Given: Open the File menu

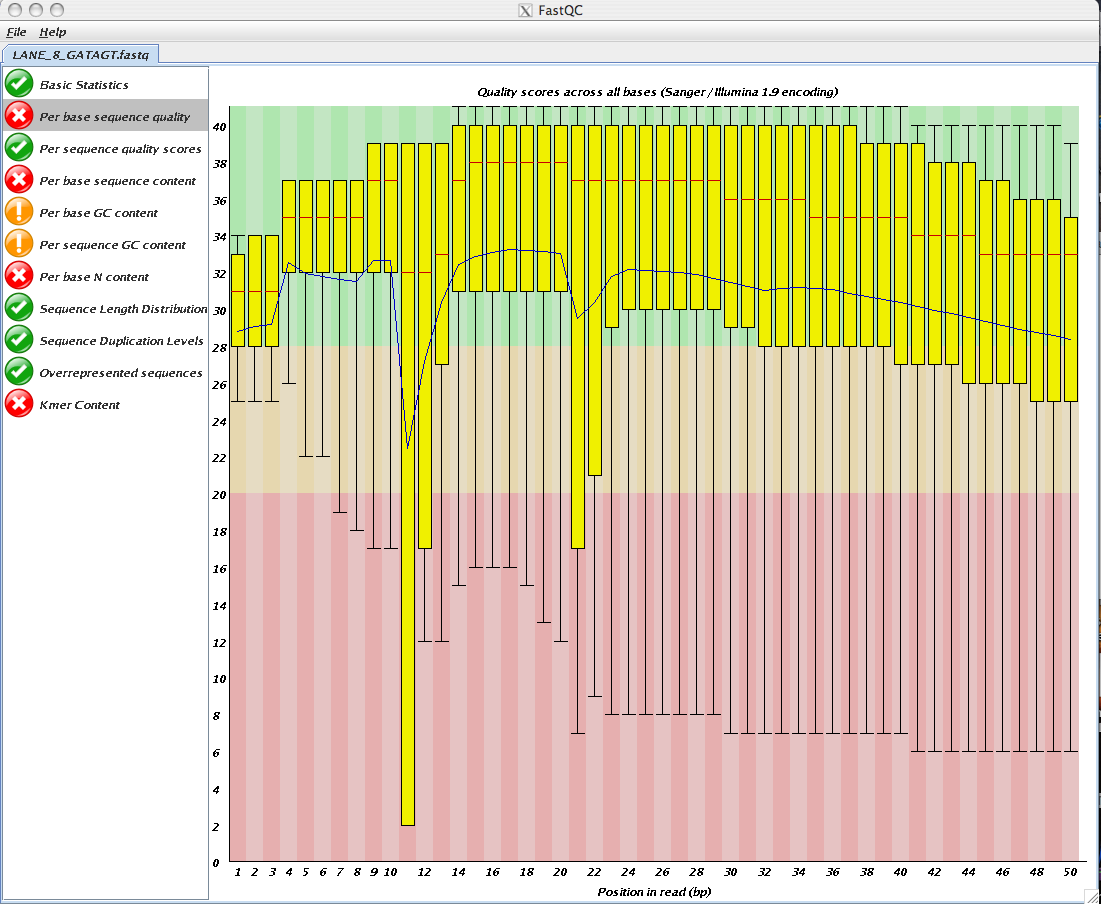Looking at the screenshot, I should coord(16,32).
